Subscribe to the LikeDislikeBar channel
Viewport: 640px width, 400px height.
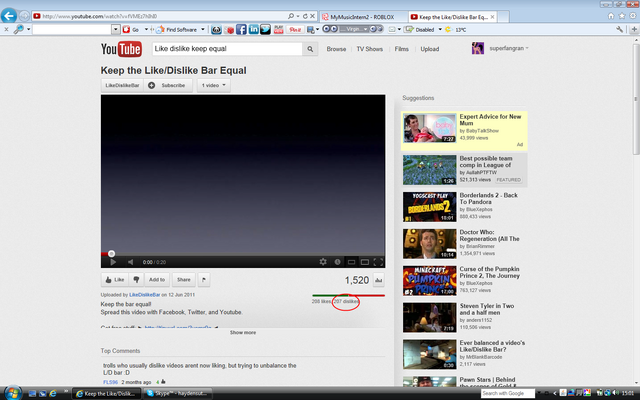point(168,85)
